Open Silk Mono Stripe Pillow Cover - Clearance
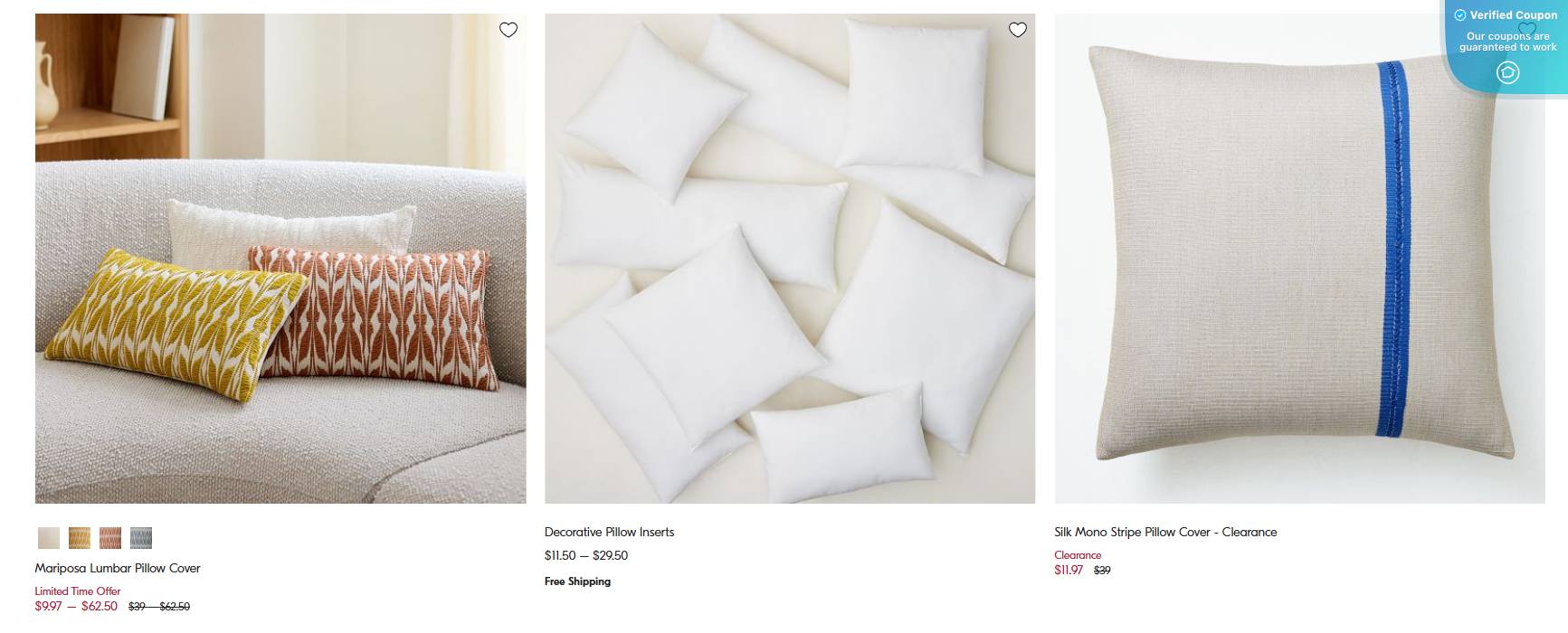 coord(1164,532)
